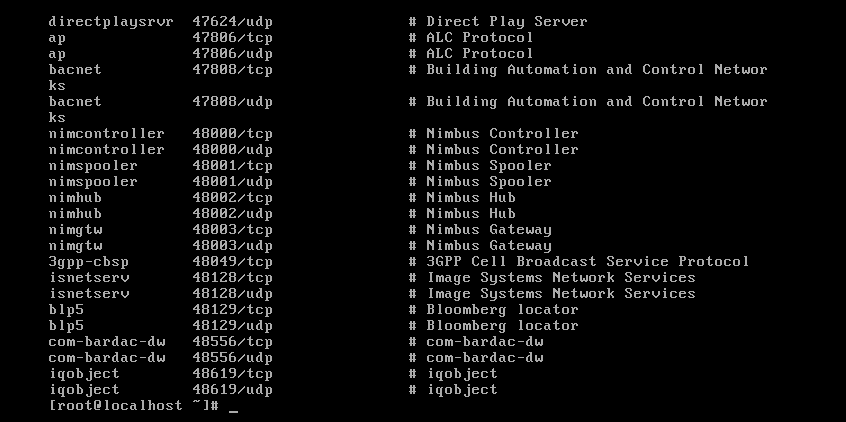Click the ALC Protocol tcp comment

(x=480, y=38)
